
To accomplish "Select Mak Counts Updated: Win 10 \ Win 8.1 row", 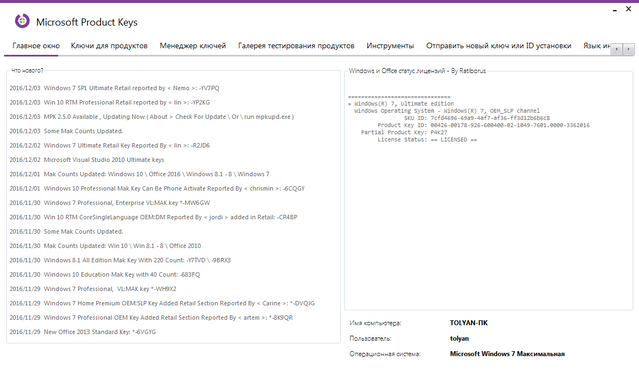I will pyautogui.click(x=105, y=246).
